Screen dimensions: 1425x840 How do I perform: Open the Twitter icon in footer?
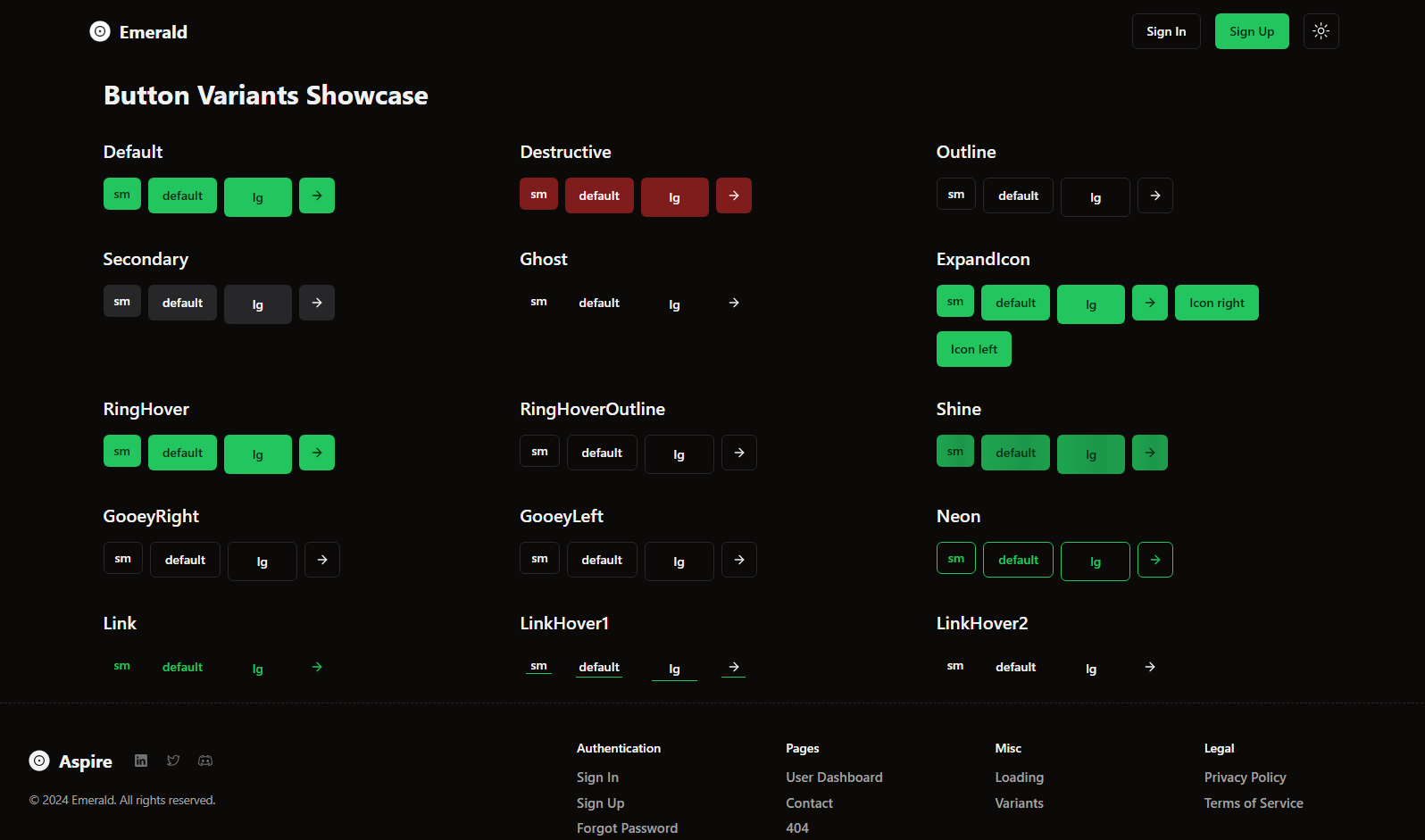click(173, 761)
